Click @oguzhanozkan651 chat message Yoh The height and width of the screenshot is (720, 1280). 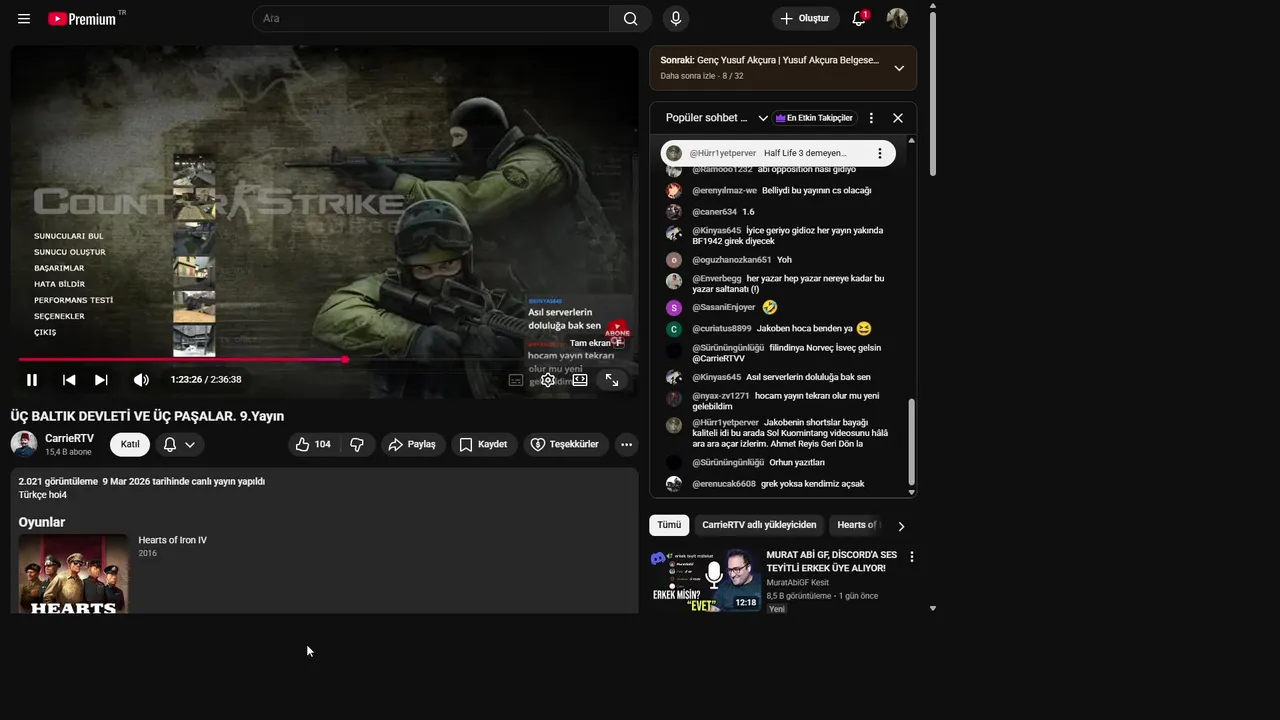click(x=784, y=260)
